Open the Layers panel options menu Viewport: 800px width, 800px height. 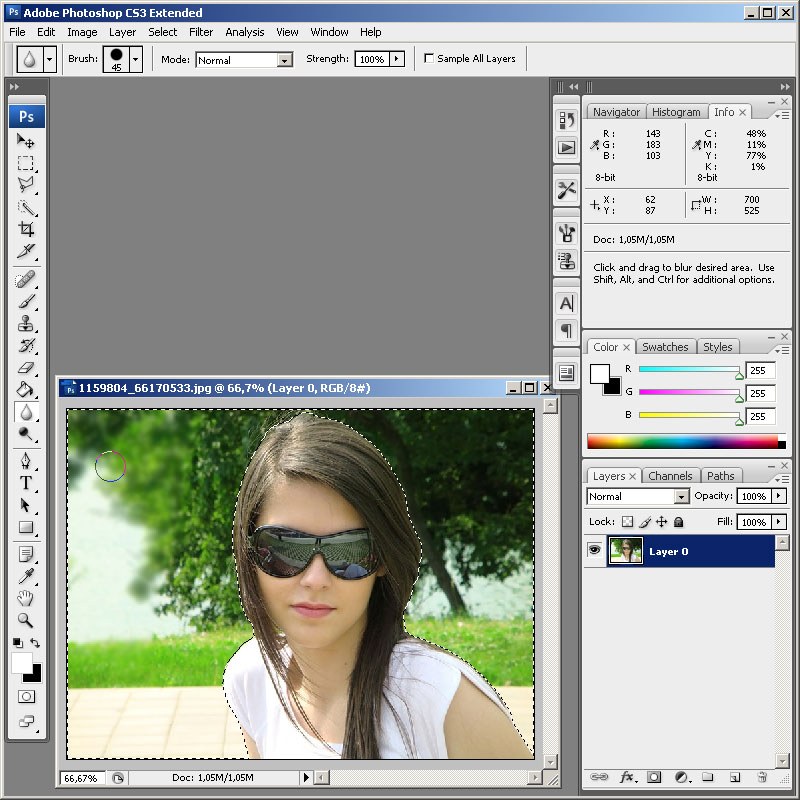click(x=782, y=480)
